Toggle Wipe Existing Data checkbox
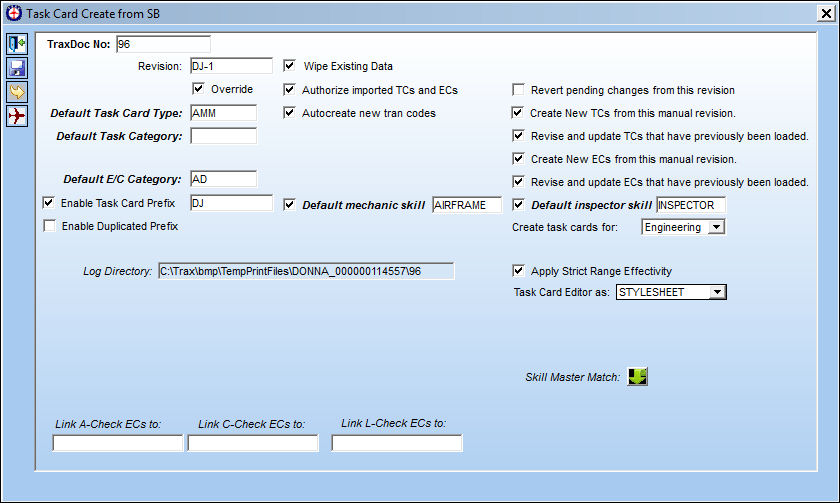The width and height of the screenshot is (840, 503). (x=289, y=66)
